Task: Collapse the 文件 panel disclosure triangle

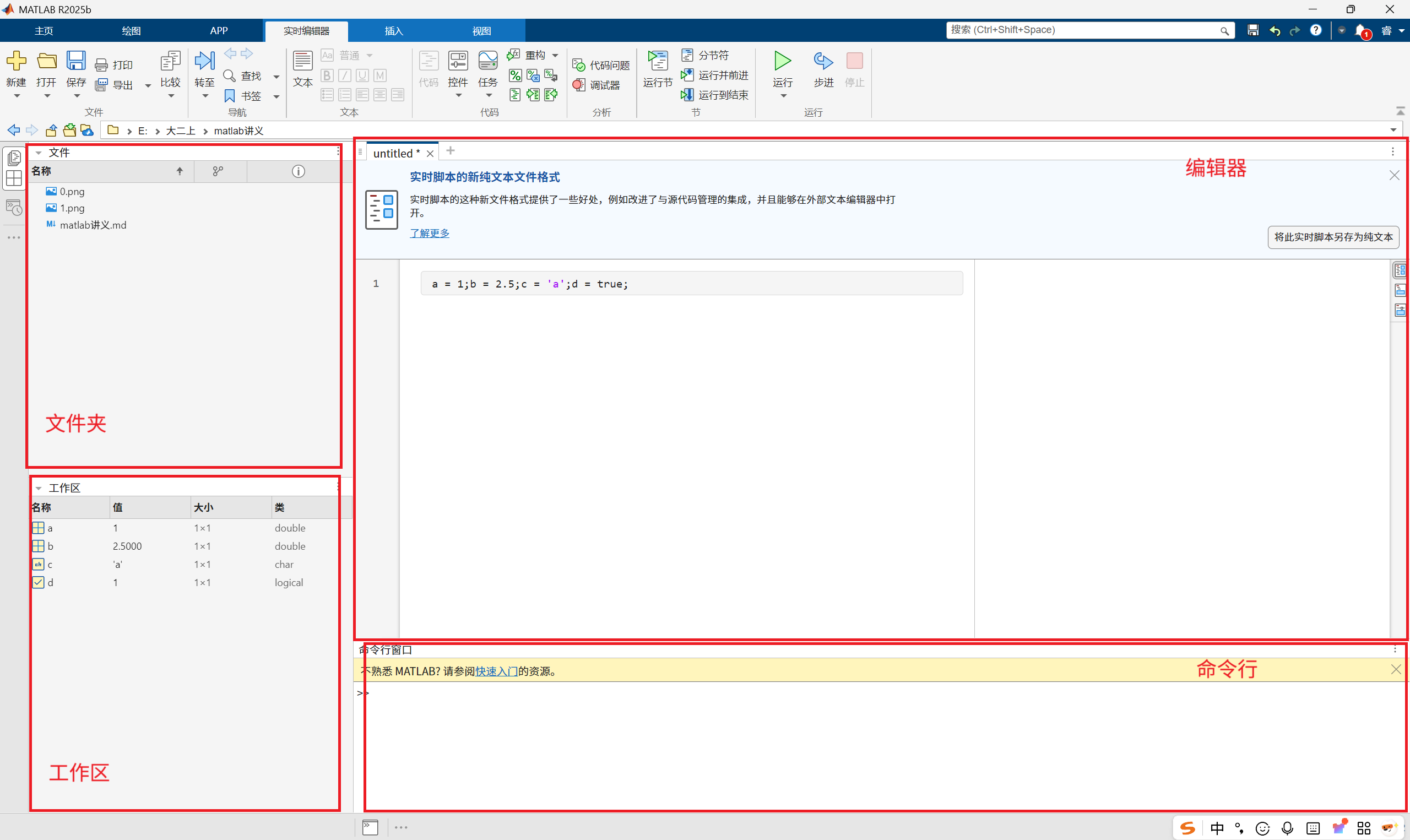Action: pos(39,153)
